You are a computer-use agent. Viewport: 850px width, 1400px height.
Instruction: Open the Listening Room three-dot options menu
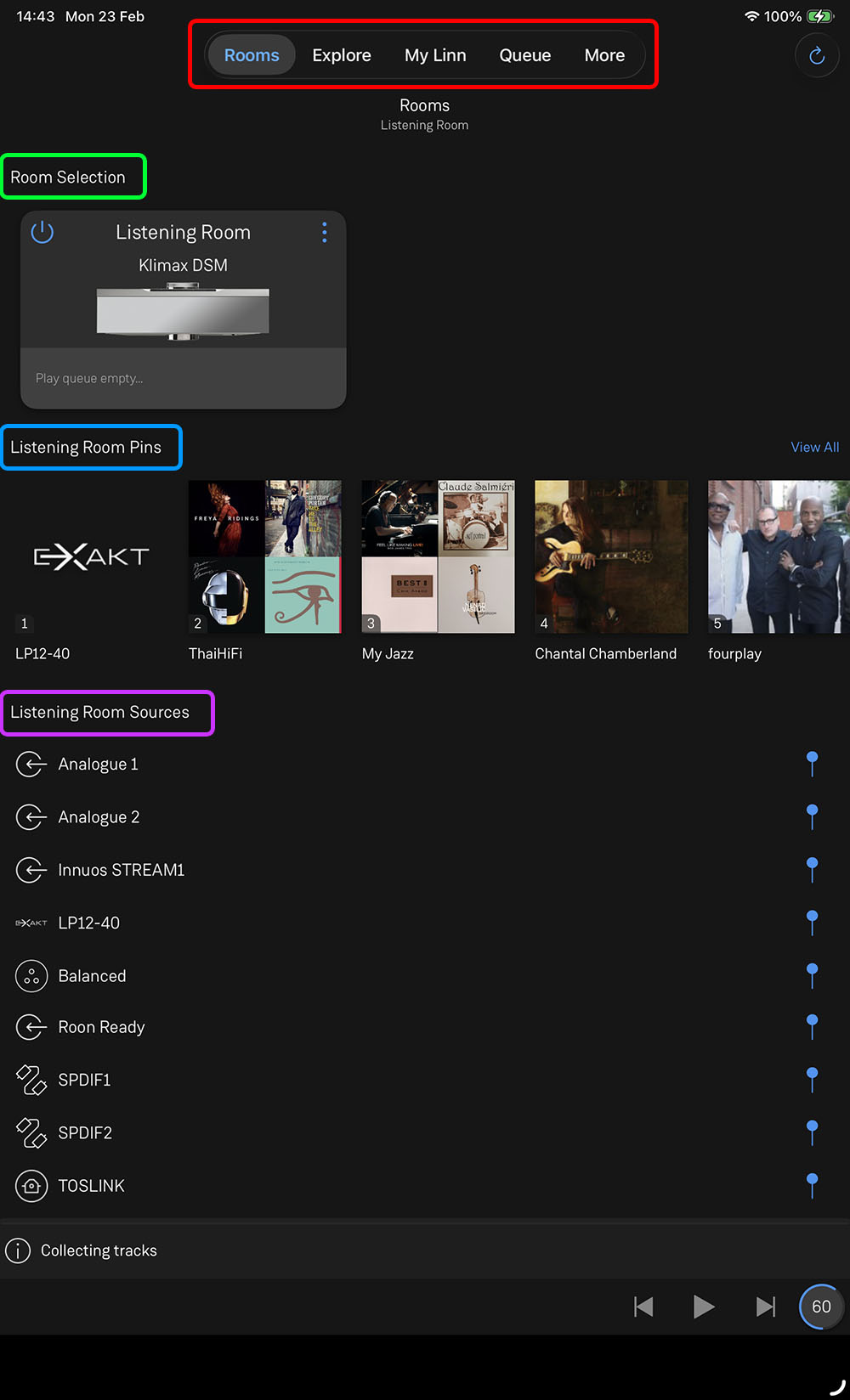(x=324, y=233)
